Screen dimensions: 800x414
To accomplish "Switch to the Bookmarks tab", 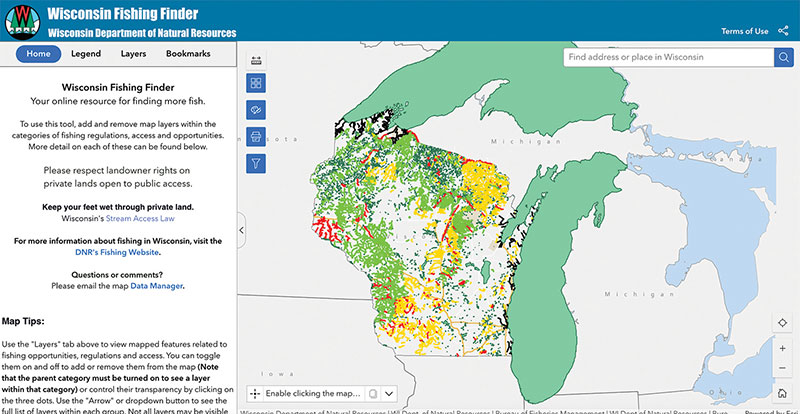I will pos(188,54).
